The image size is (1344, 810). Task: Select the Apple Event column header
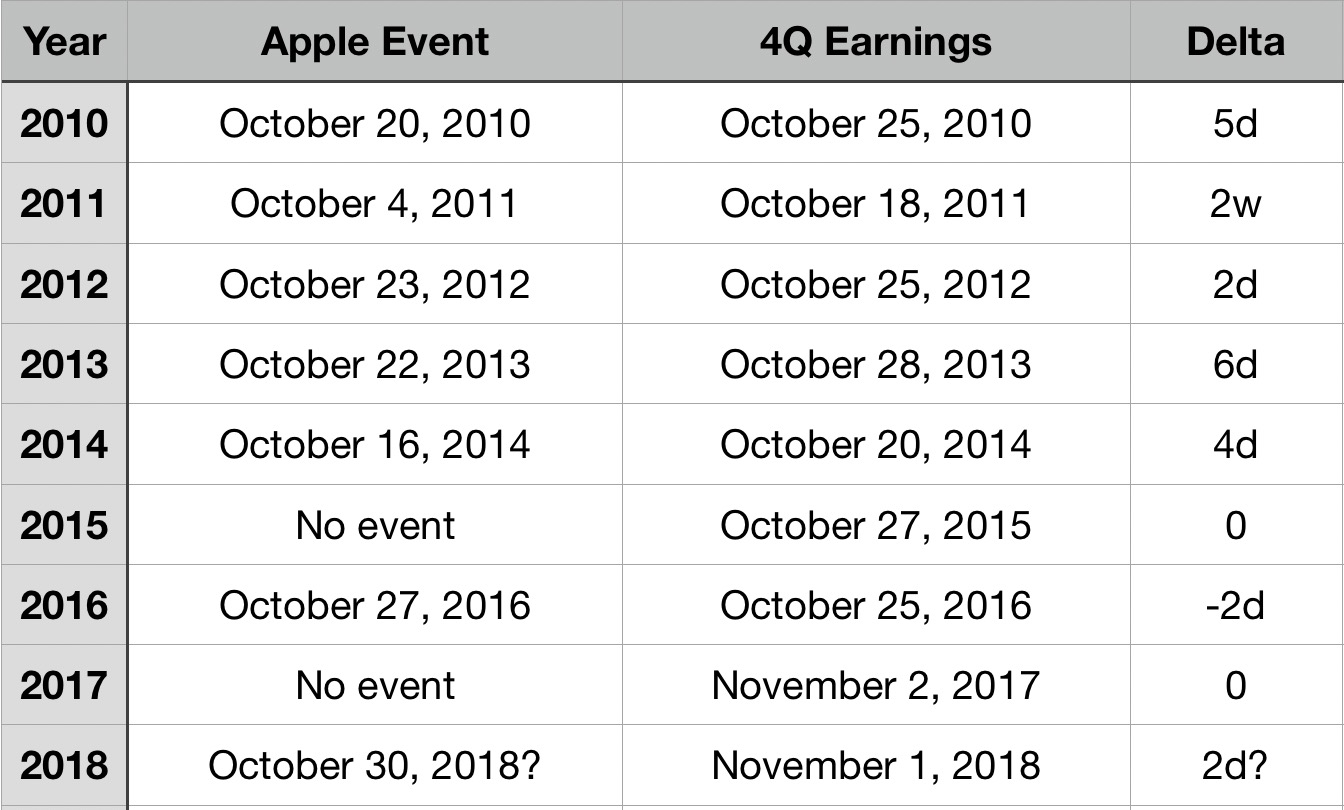click(375, 41)
